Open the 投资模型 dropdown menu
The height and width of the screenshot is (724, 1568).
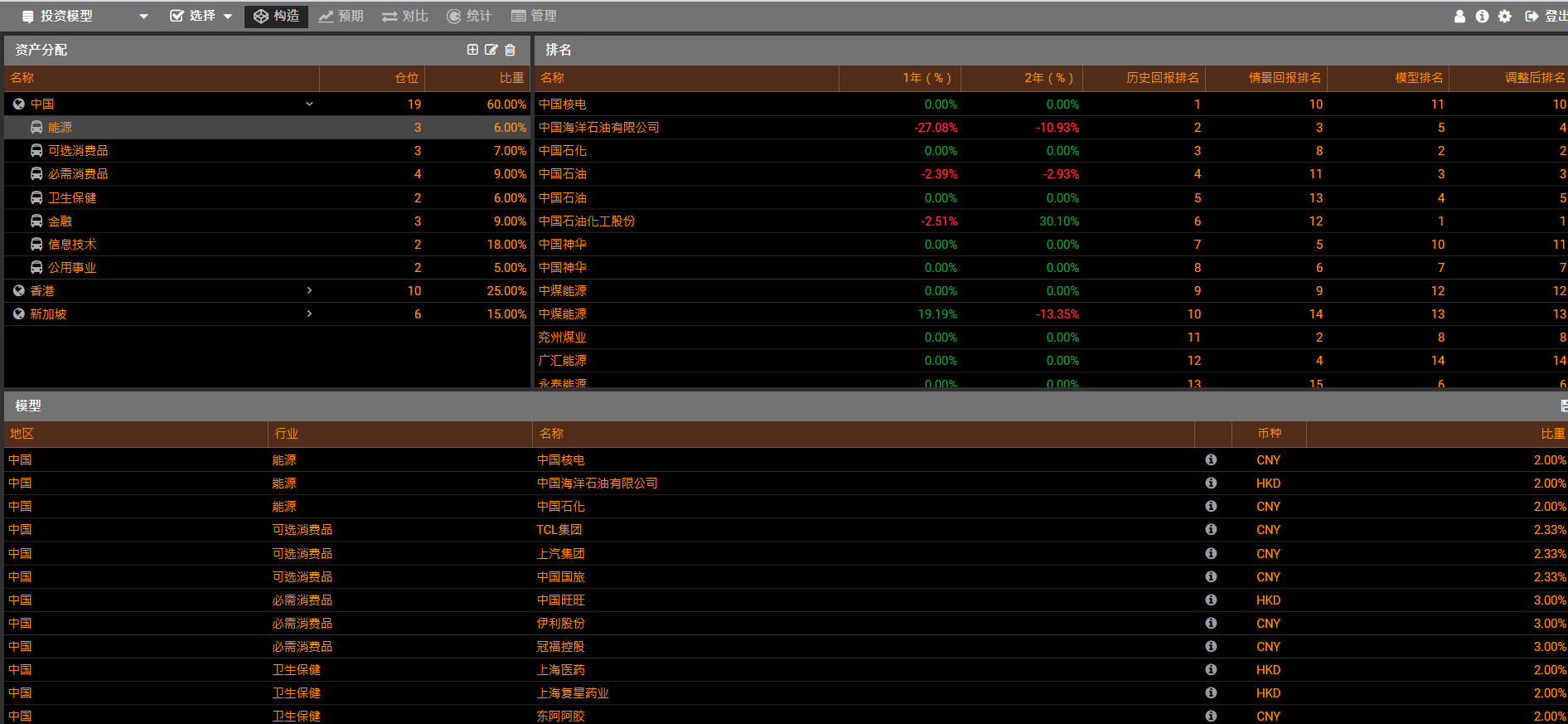click(85, 16)
